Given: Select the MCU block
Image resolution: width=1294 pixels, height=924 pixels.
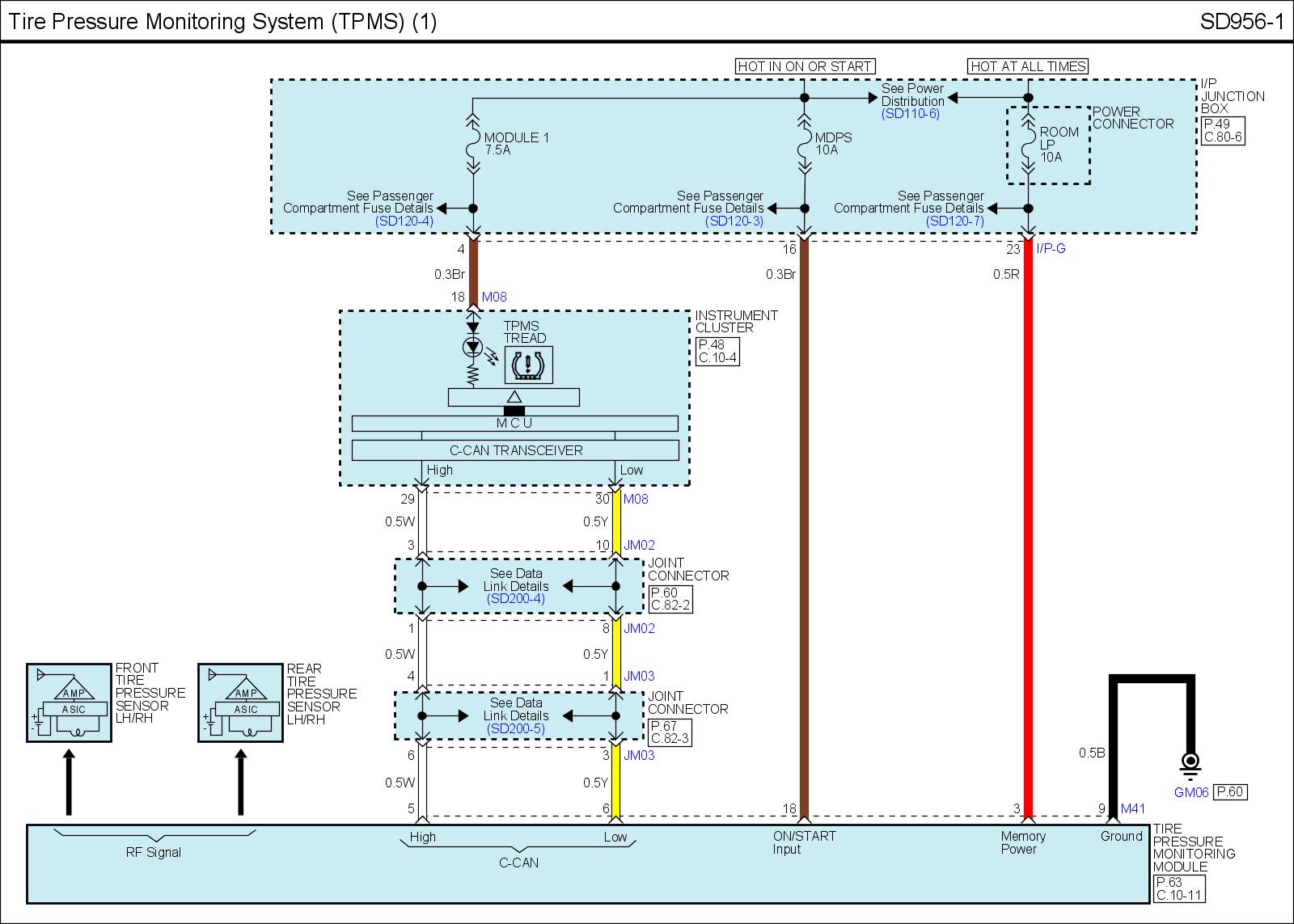Looking at the screenshot, I should coord(515,424).
